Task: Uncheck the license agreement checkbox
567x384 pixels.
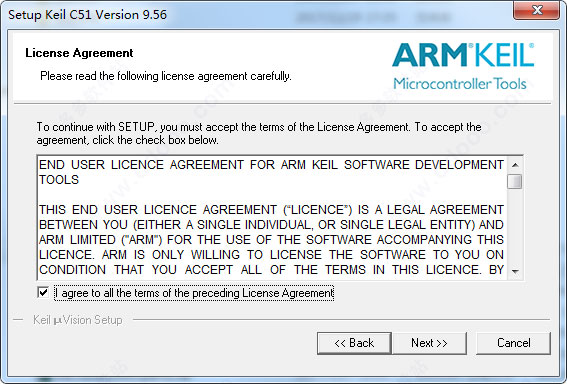Action: point(43,292)
